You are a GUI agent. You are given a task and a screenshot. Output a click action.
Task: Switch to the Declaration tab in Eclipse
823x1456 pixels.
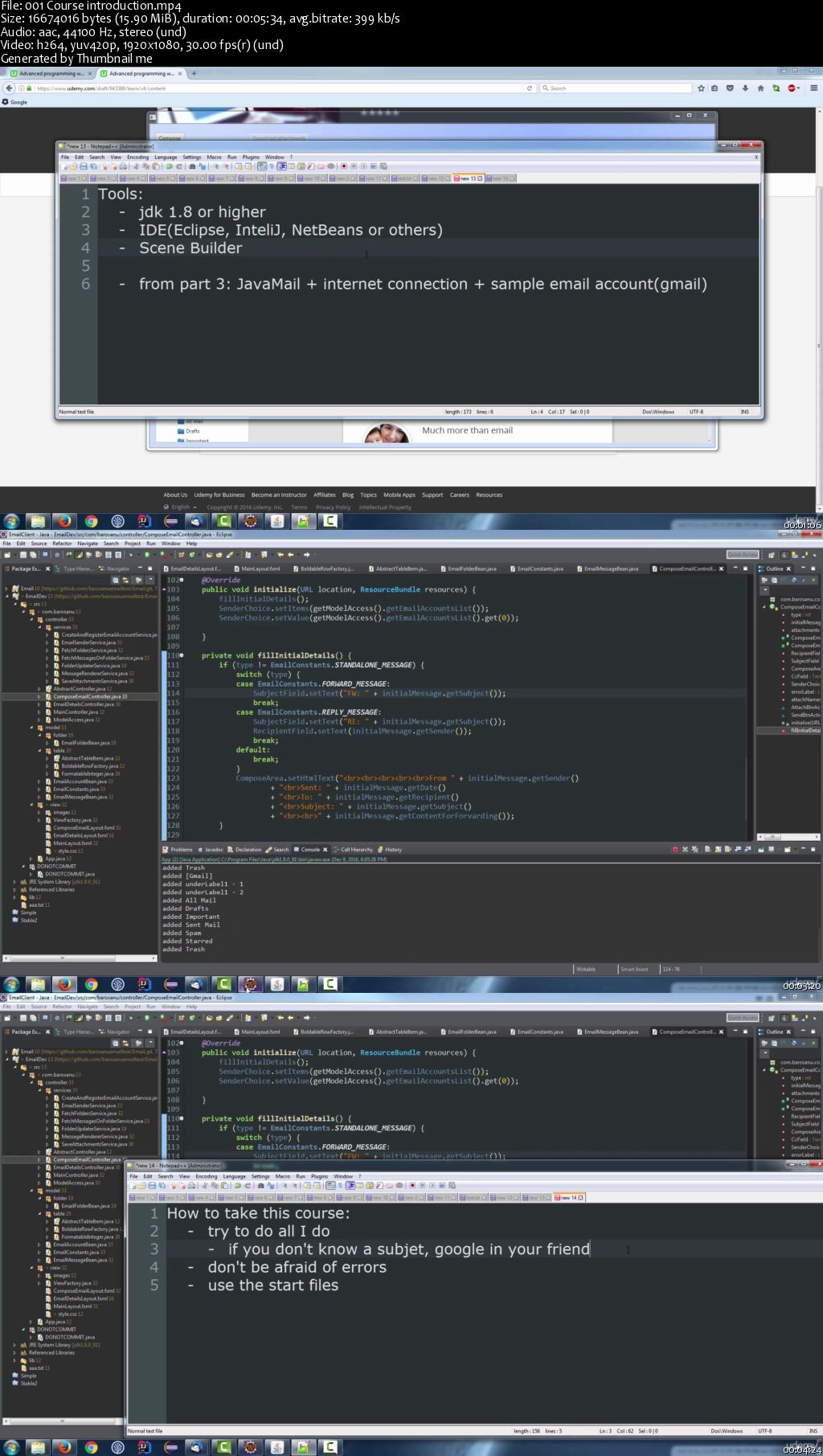[x=245, y=849]
